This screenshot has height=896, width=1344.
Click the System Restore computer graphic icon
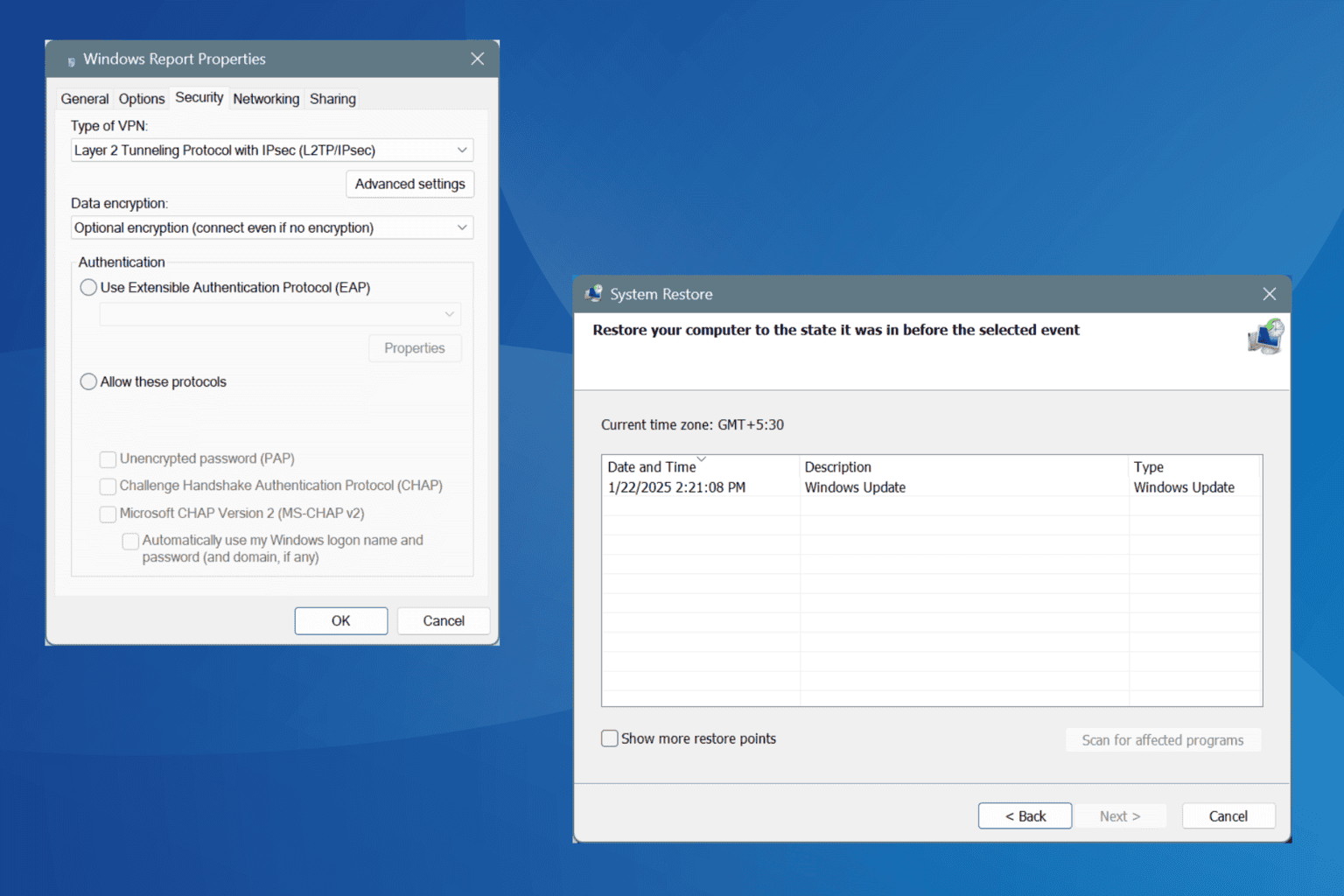click(1265, 337)
